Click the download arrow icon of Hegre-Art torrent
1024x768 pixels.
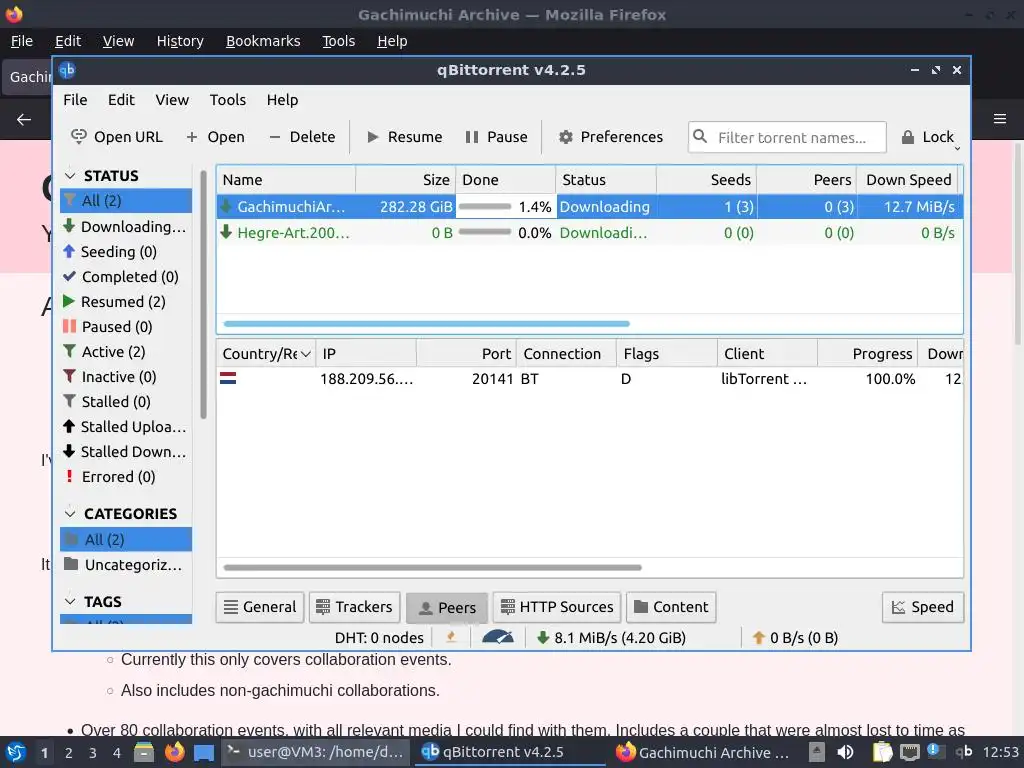click(x=226, y=232)
